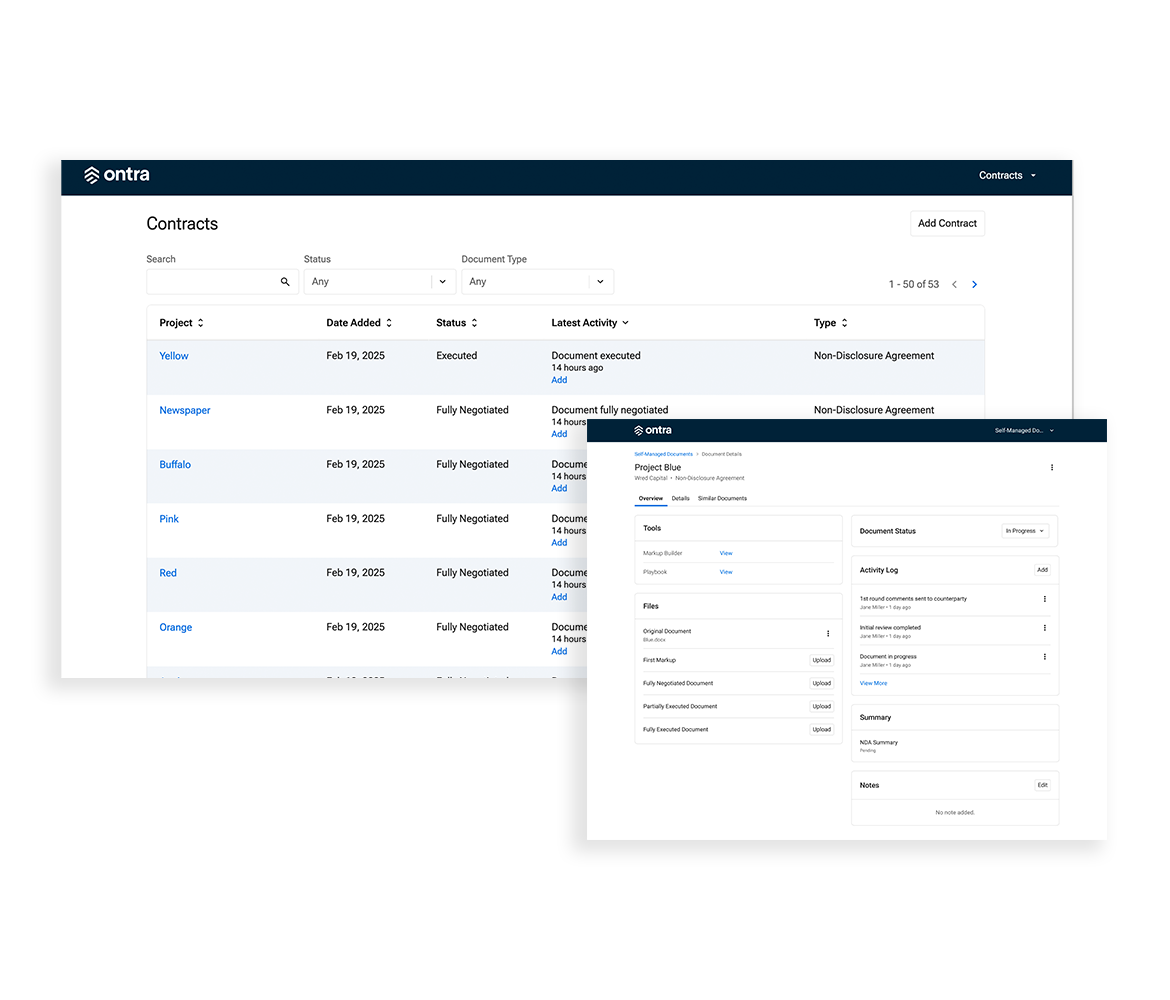Open the Document Type filter dropdown
1170x1000 pixels.
[537, 281]
